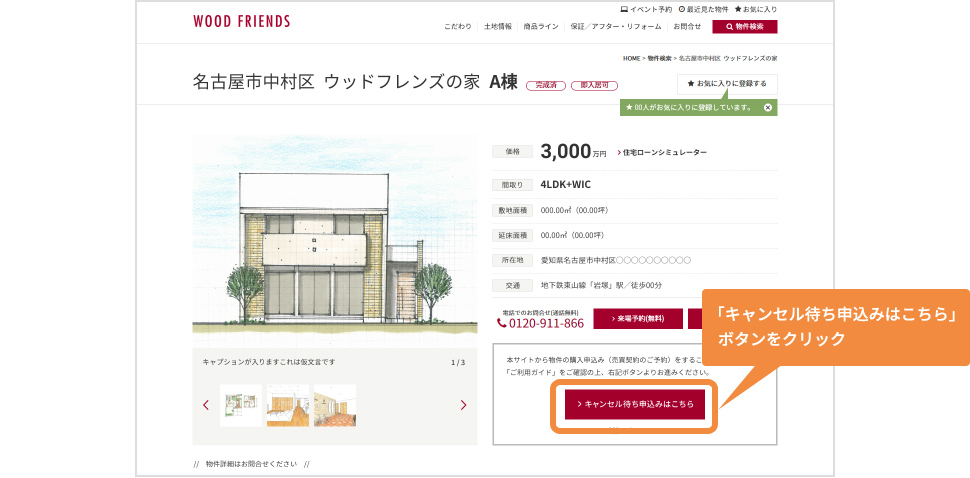The height and width of the screenshot is (478, 970).
Task: Click お気に入りに登録する star button
Action: click(727, 83)
